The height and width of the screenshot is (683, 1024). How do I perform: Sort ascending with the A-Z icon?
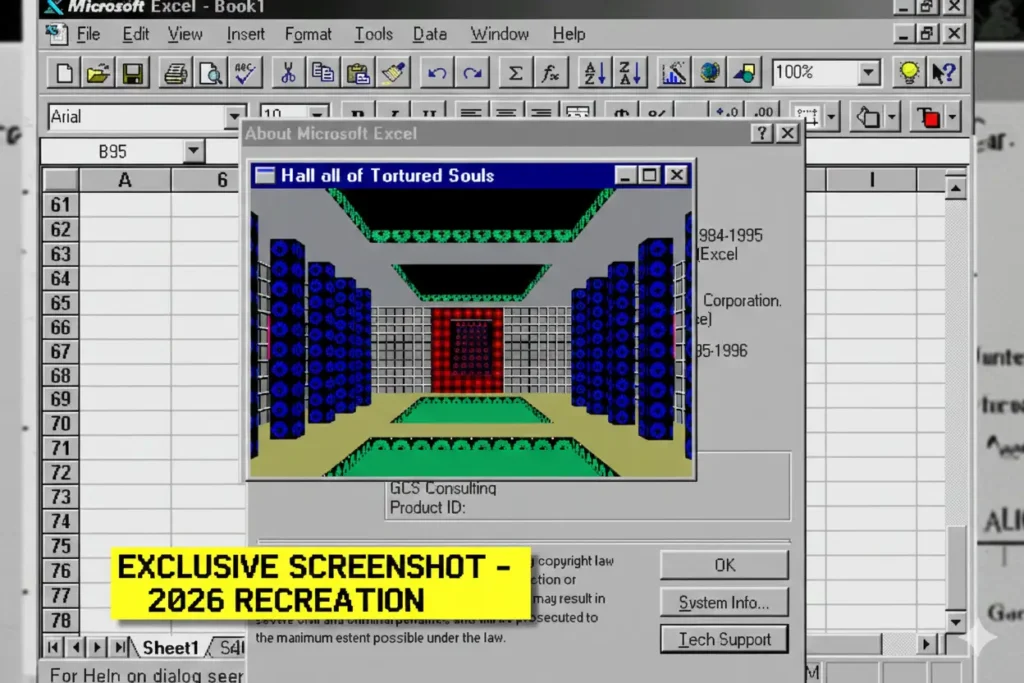[595, 73]
